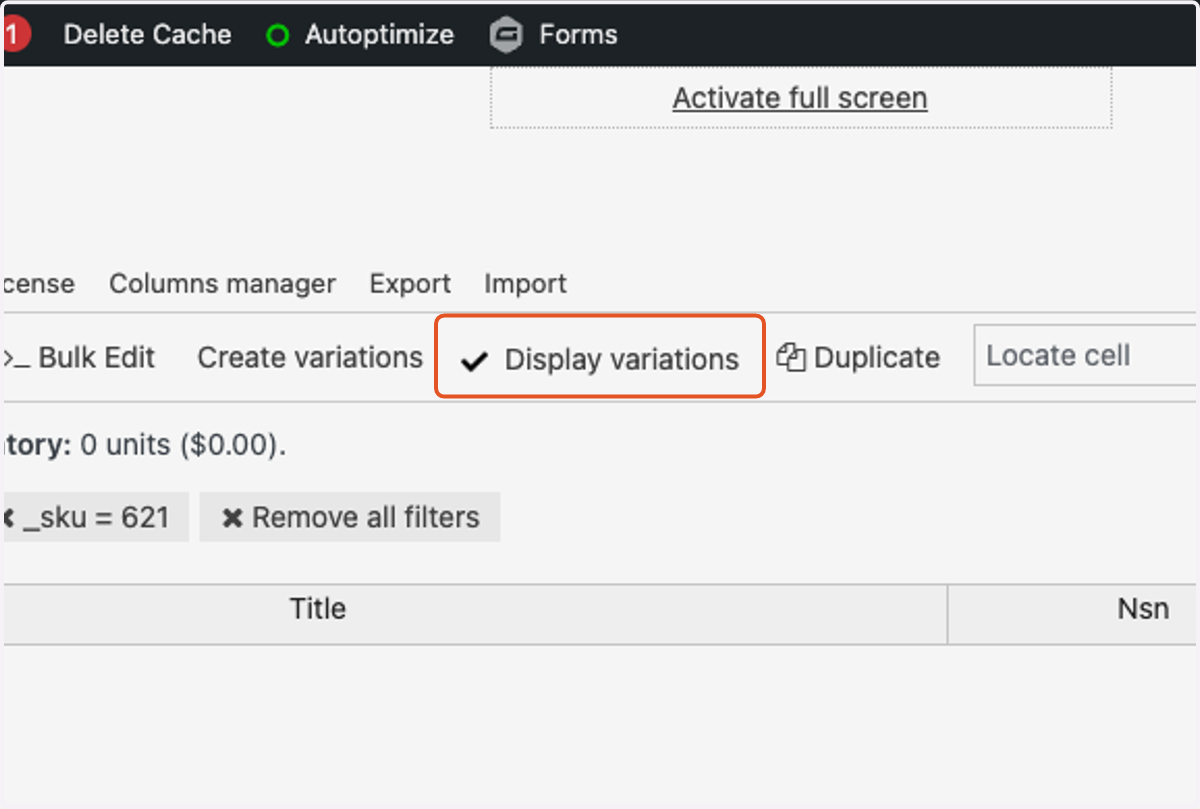Screen dimensions: 1200x809
Task: Click the Title column header
Action: [476, 614]
